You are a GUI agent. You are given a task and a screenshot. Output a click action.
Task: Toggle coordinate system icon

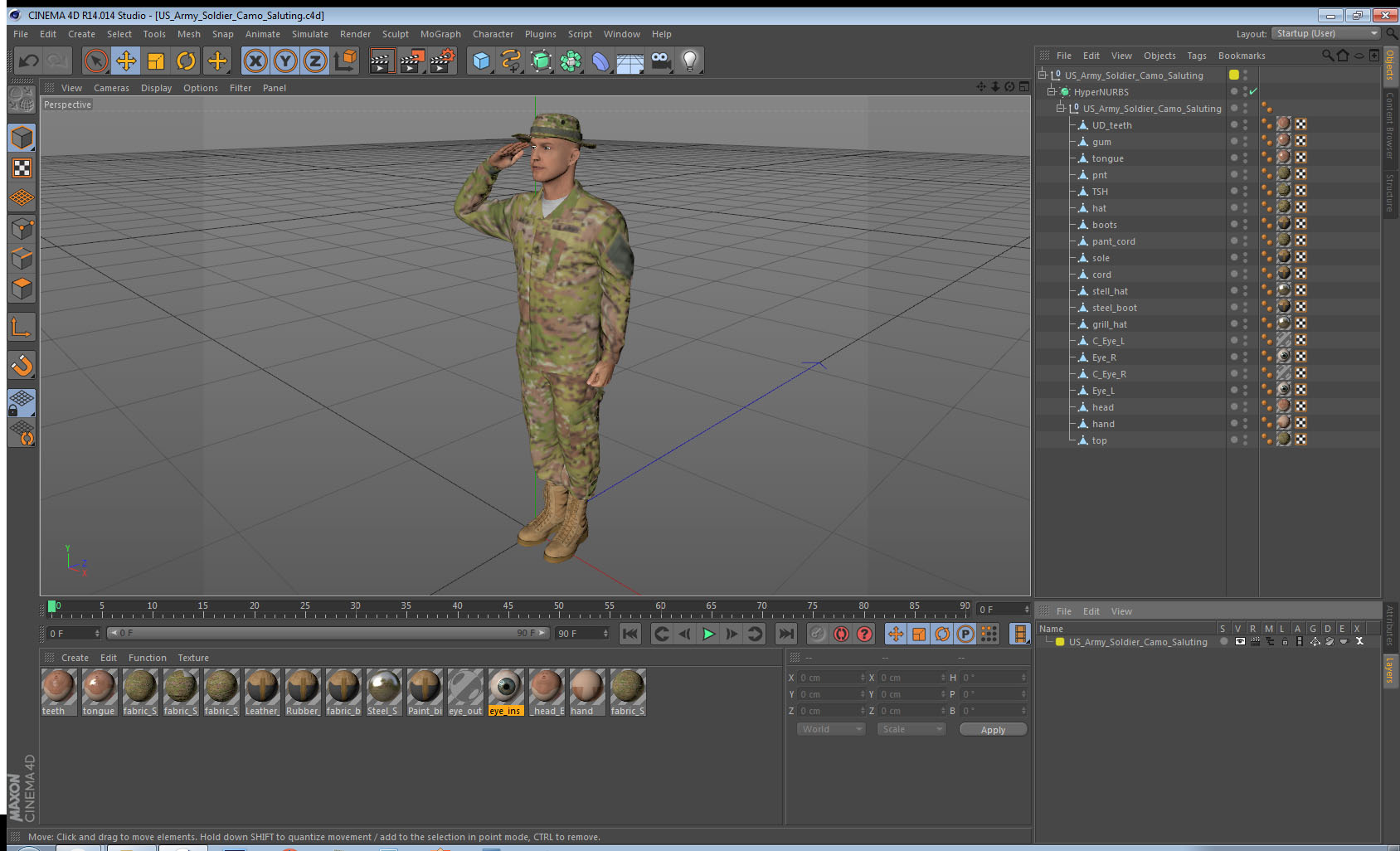point(345,61)
